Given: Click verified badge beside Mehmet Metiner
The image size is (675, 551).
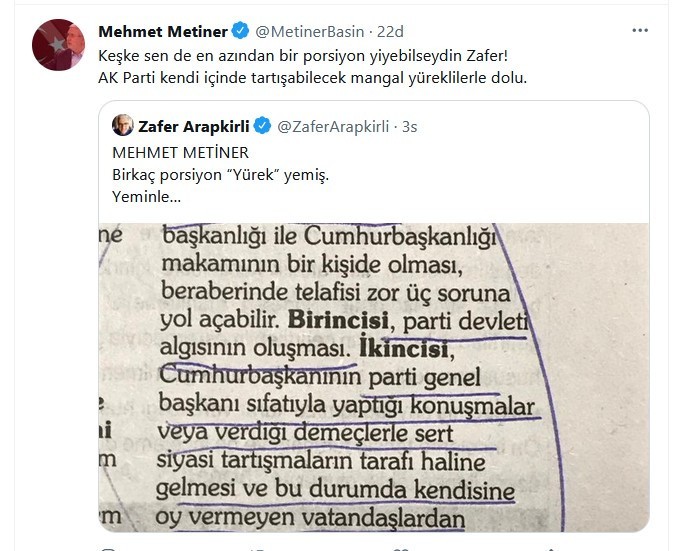Looking at the screenshot, I should click(240, 31).
